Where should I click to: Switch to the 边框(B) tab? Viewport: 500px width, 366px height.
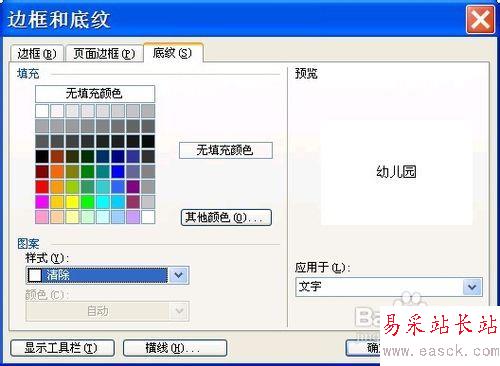click(36, 53)
